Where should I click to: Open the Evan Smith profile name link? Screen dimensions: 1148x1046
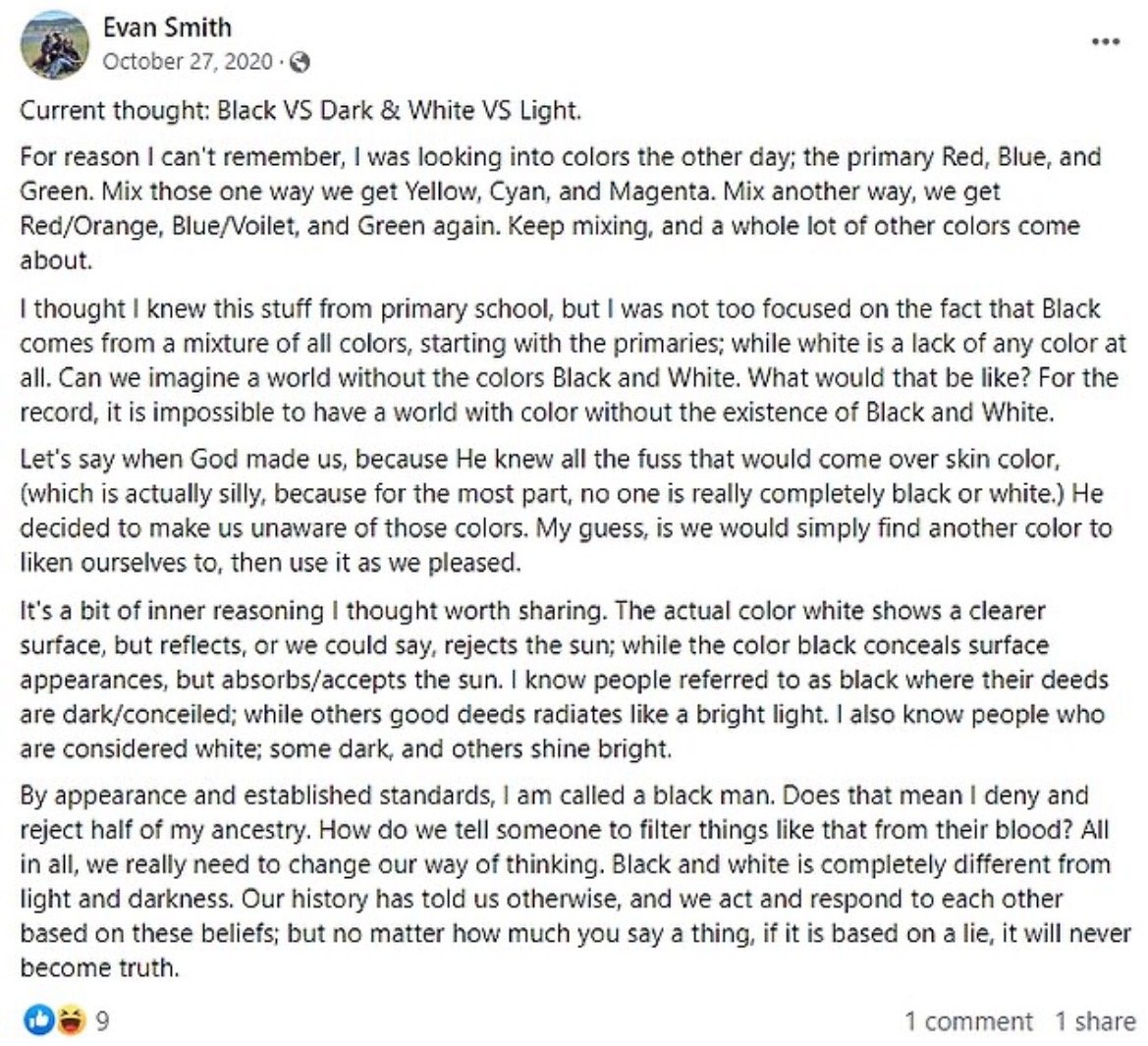coord(167,27)
